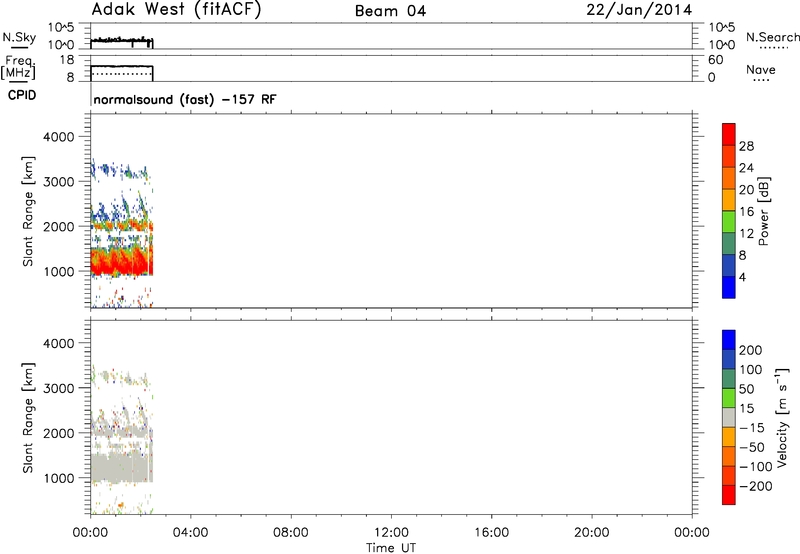Click the '18' label on frequency axis
This screenshot has width=800, height=554.
[67, 60]
